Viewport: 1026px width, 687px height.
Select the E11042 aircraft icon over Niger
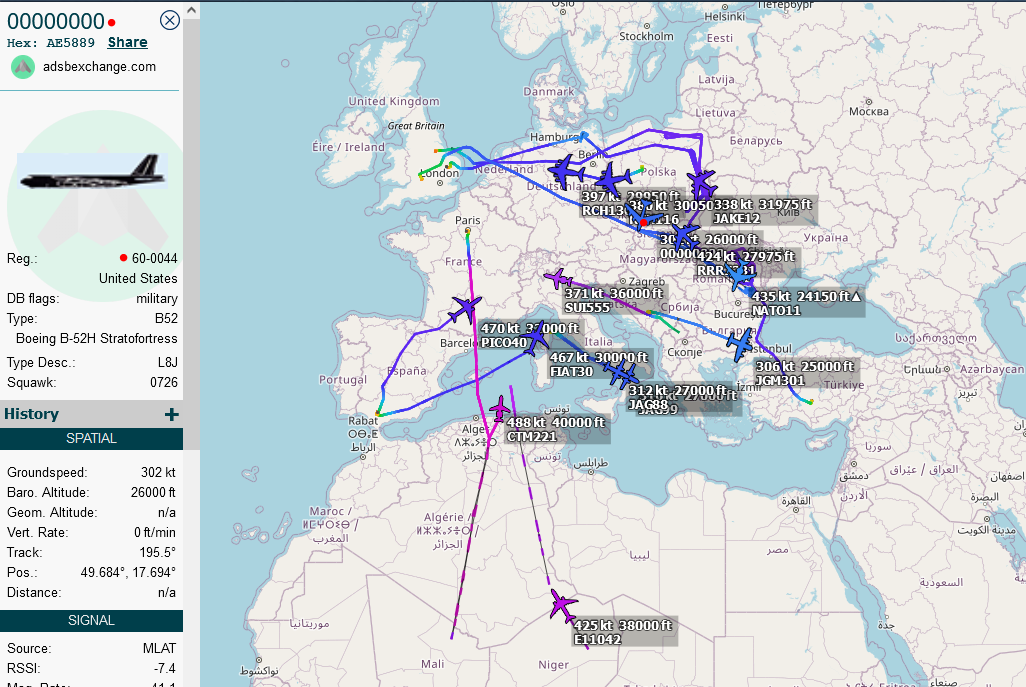coord(562,605)
